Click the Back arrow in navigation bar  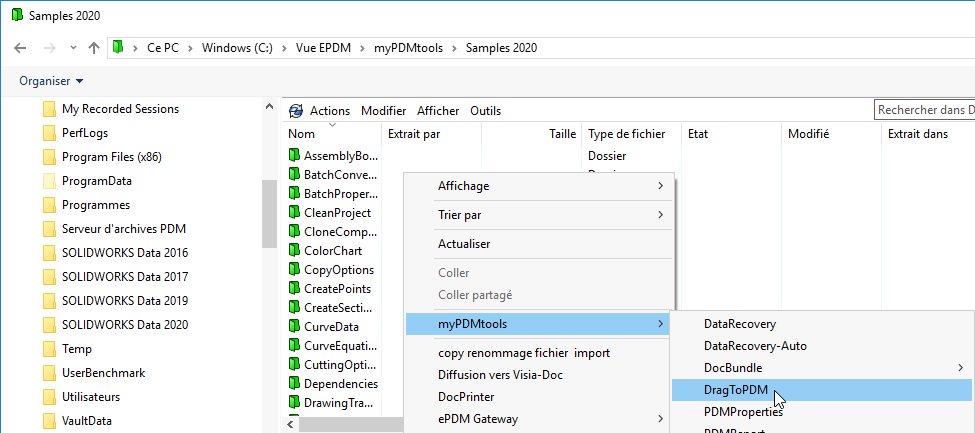click(x=22, y=48)
